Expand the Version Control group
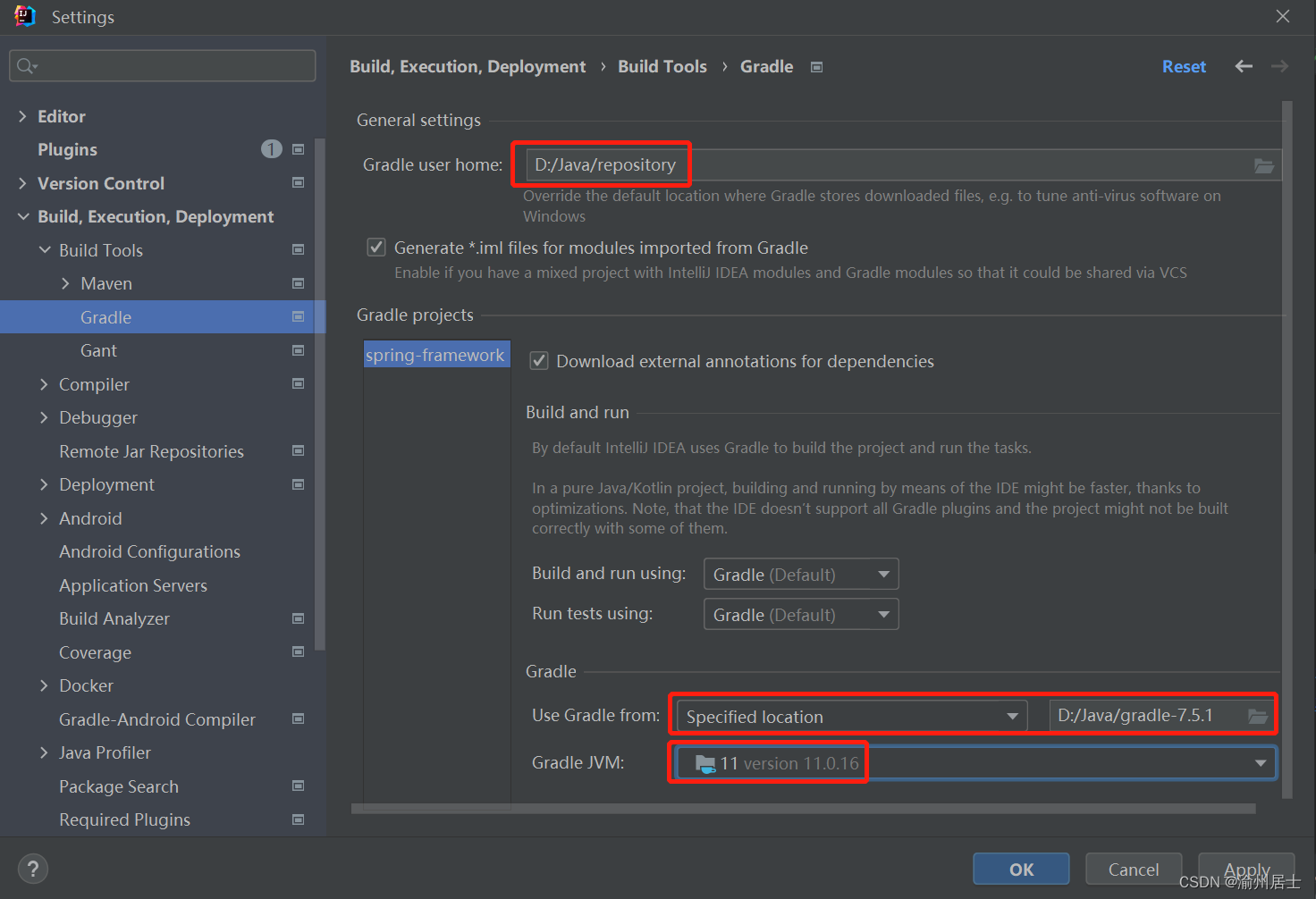Viewport: 1316px width, 899px height. tap(22, 183)
